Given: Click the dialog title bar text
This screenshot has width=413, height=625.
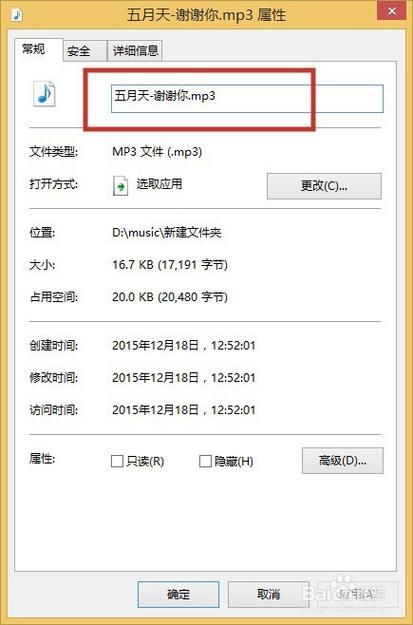Looking at the screenshot, I should (x=206, y=15).
